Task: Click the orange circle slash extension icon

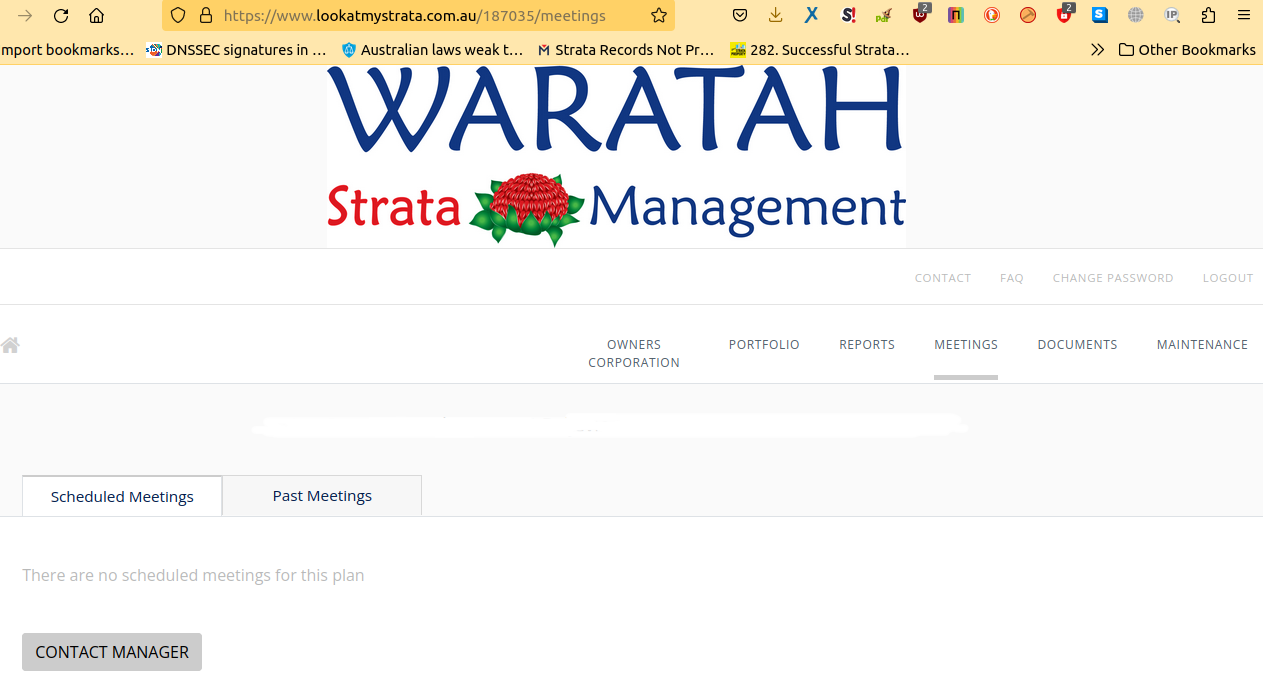Action: click(1028, 16)
